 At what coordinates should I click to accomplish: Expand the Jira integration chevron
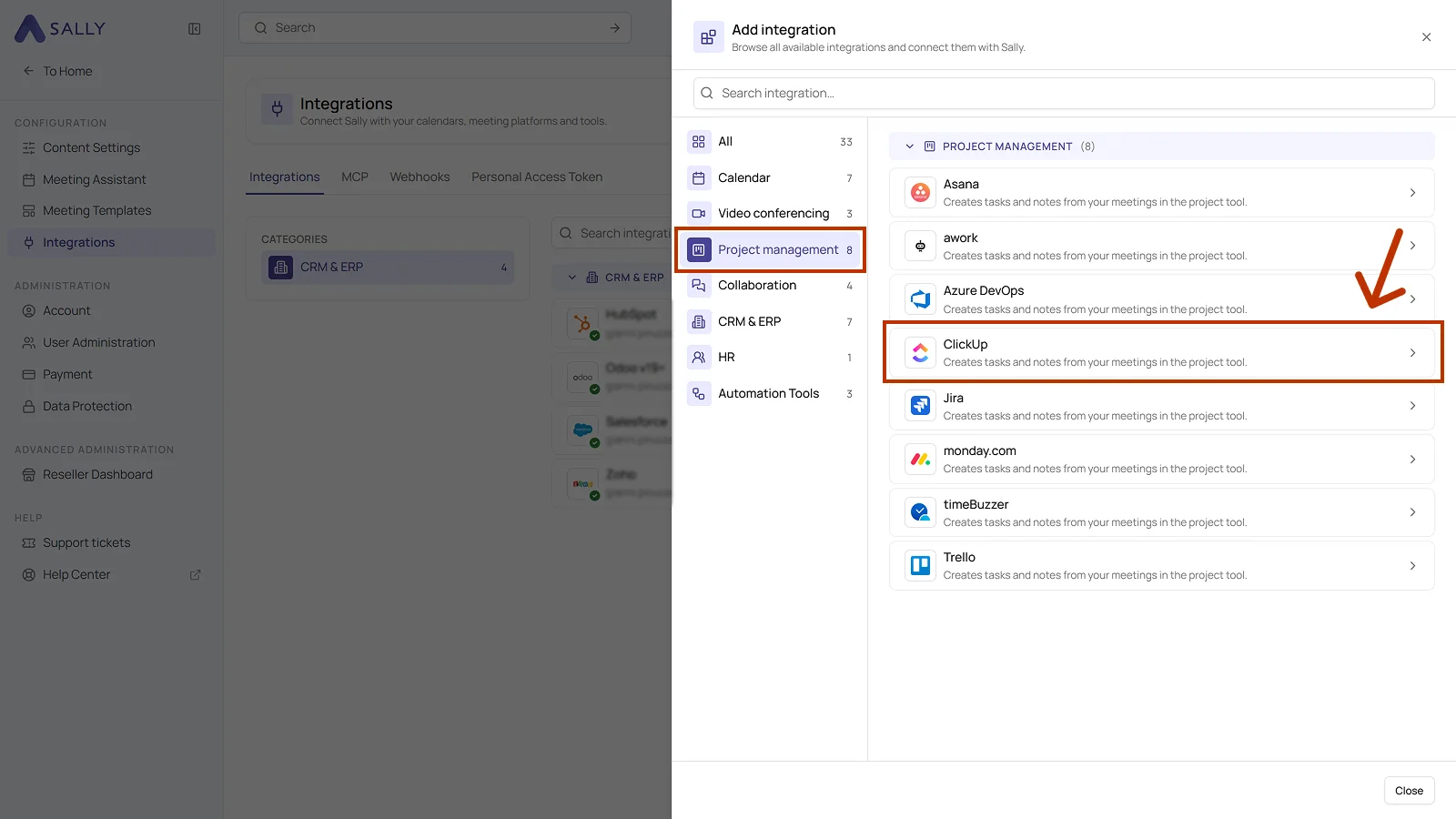[x=1412, y=406]
